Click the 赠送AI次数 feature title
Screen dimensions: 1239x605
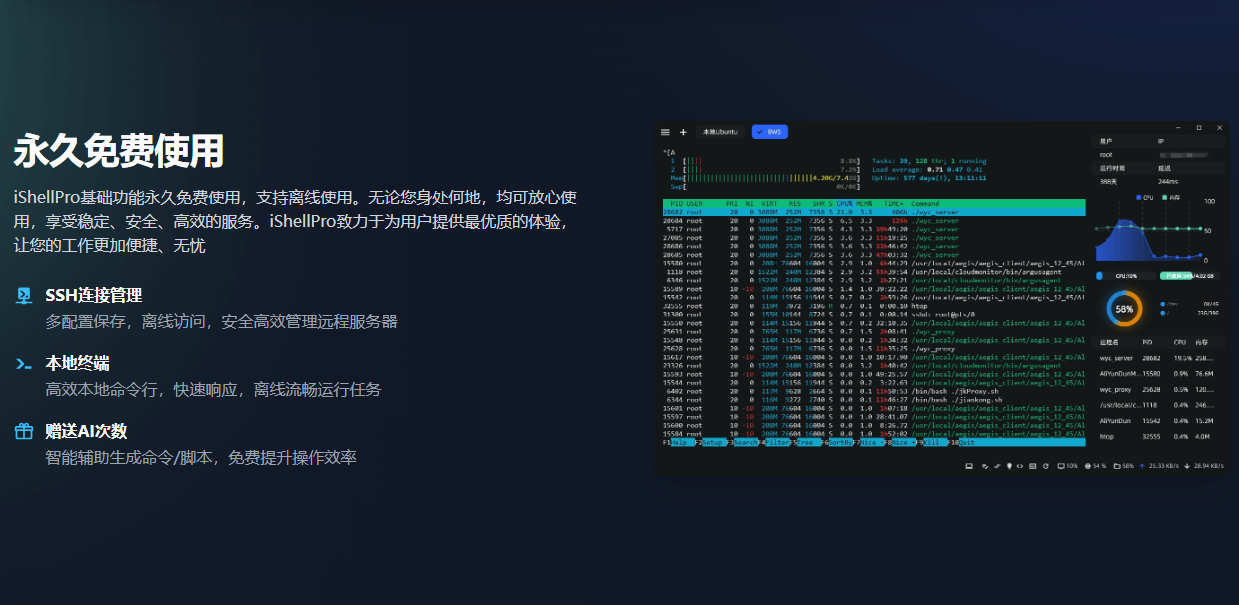tap(86, 431)
